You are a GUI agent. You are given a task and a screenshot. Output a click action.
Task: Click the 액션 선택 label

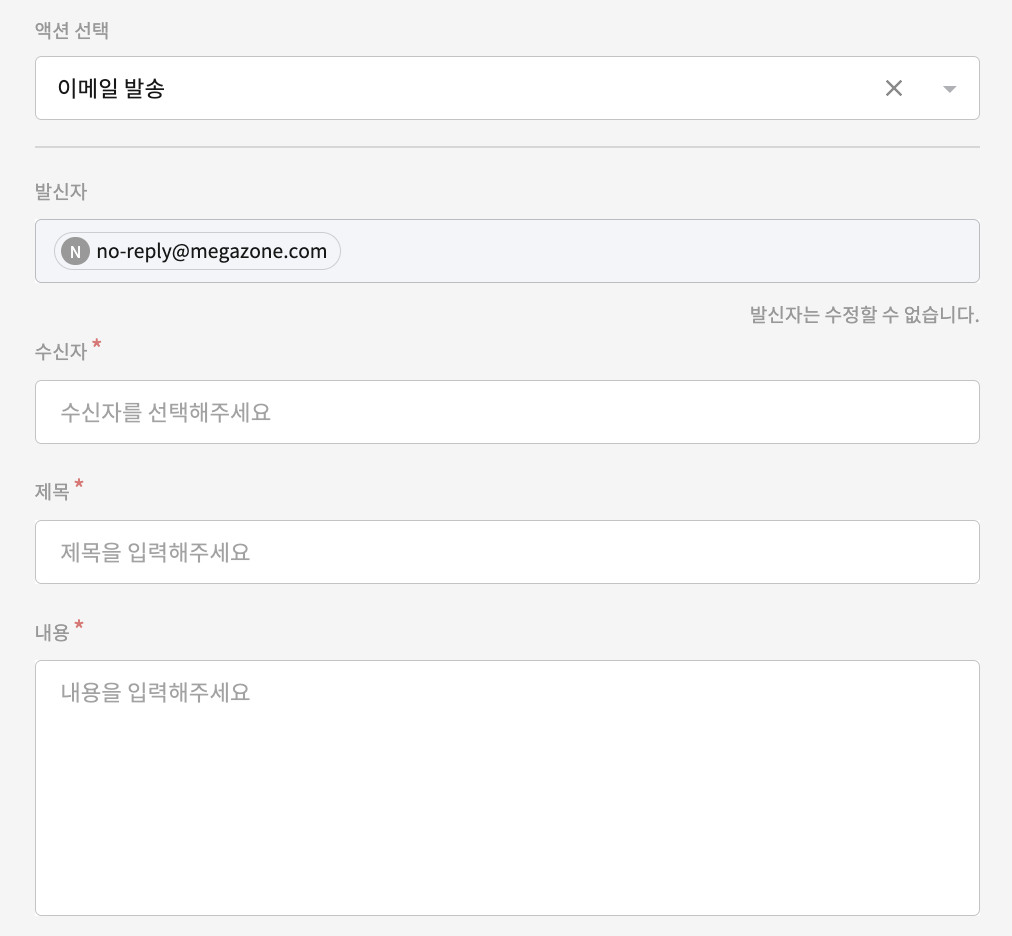tap(71, 31)
